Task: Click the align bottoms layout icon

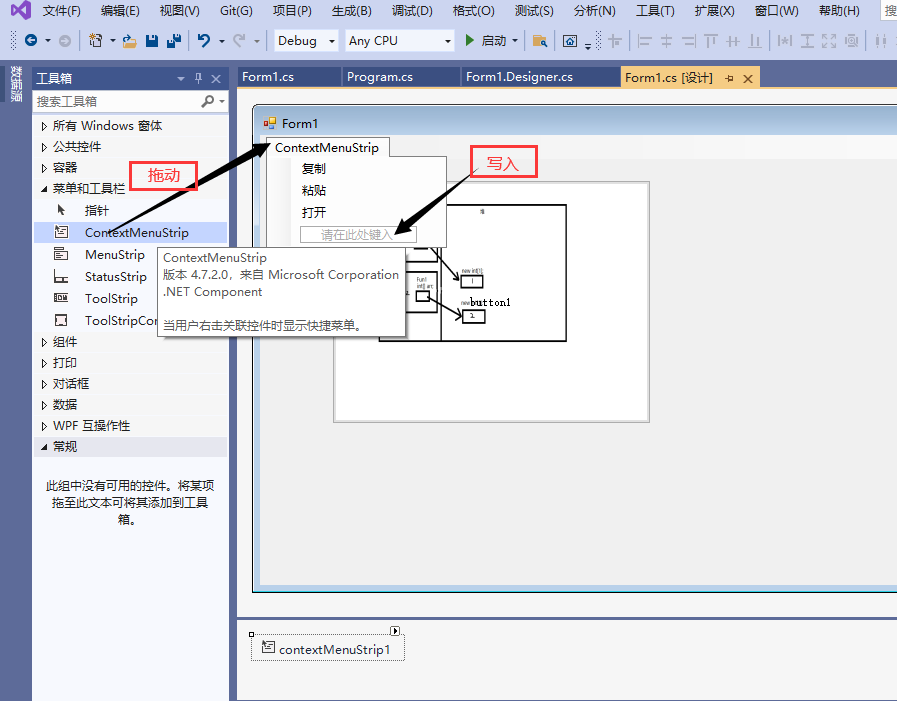Action: tap(755, 41)
